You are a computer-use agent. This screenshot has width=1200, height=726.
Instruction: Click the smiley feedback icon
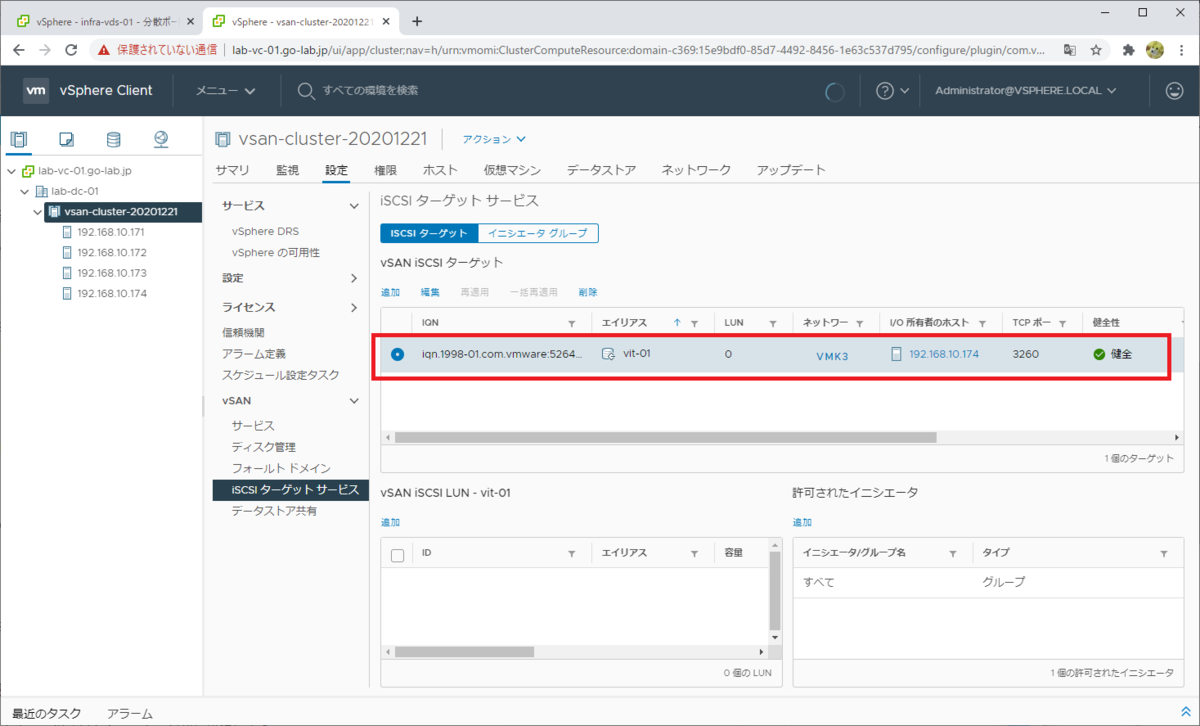tap(1174, 91)
